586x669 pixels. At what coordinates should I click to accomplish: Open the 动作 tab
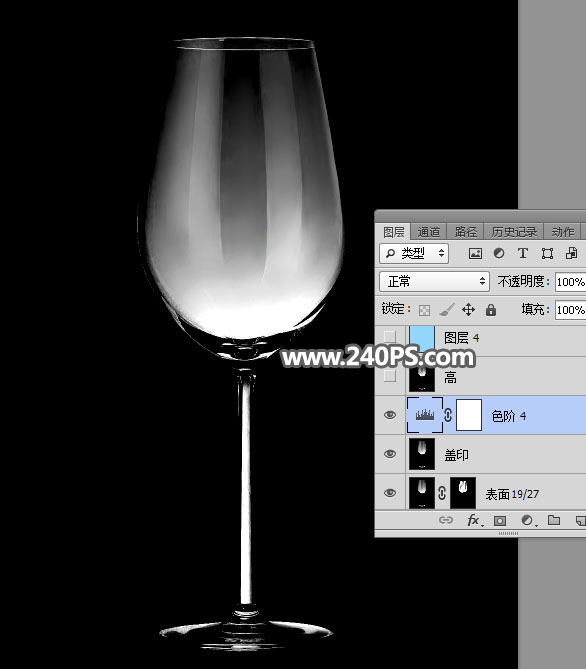[x=562, y=232]
